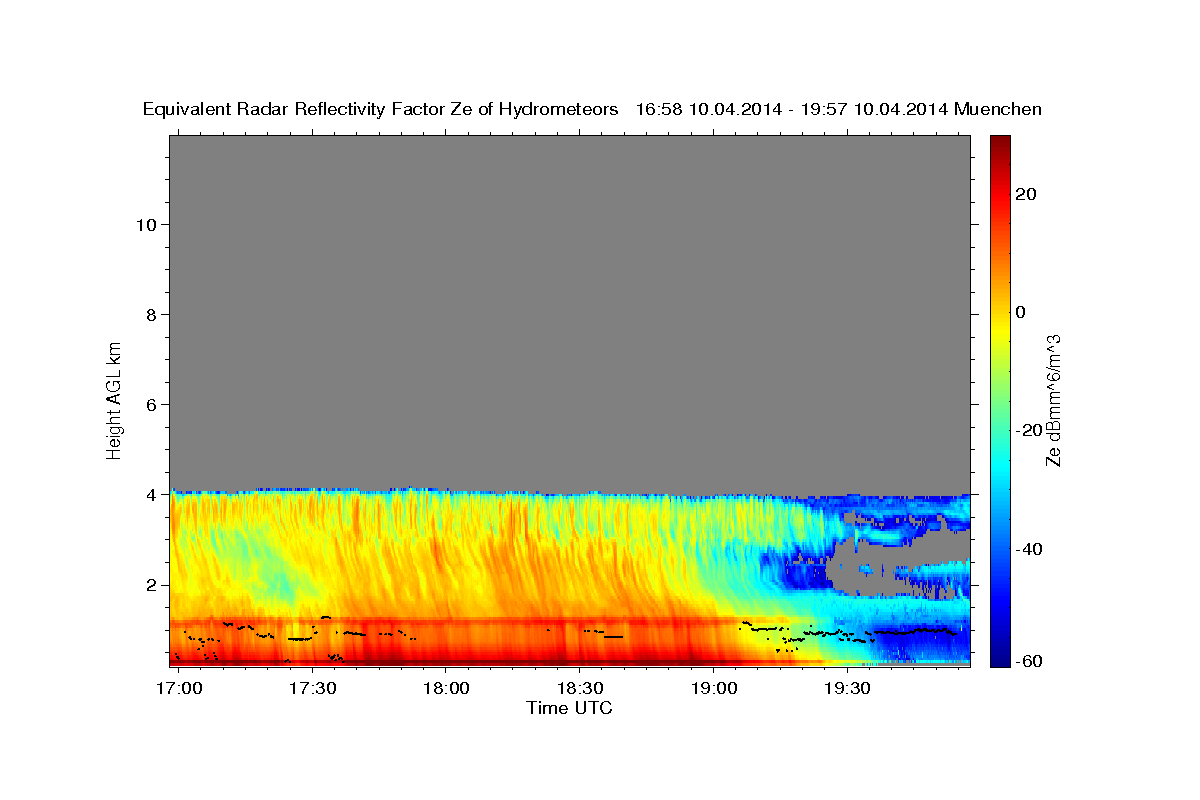The height and width of the screenshot is (800, 1200).
Task: Click the '18:00' time tick label
Action: coord(446,689)
